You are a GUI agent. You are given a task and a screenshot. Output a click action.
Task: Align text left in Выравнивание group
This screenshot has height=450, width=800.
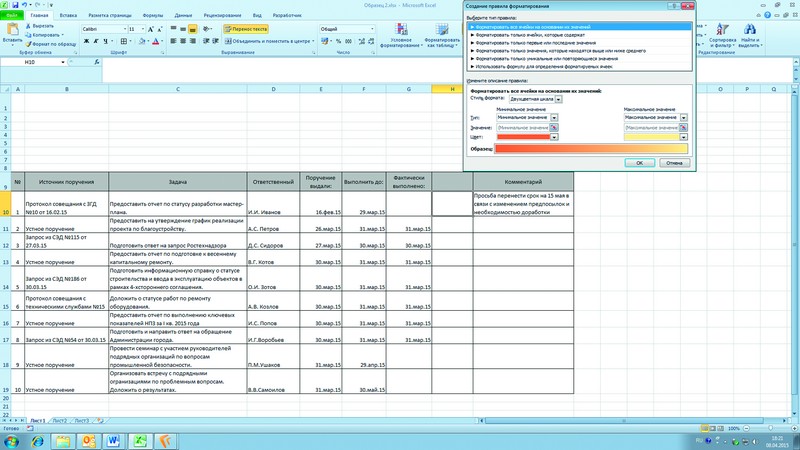coord(173,41)
